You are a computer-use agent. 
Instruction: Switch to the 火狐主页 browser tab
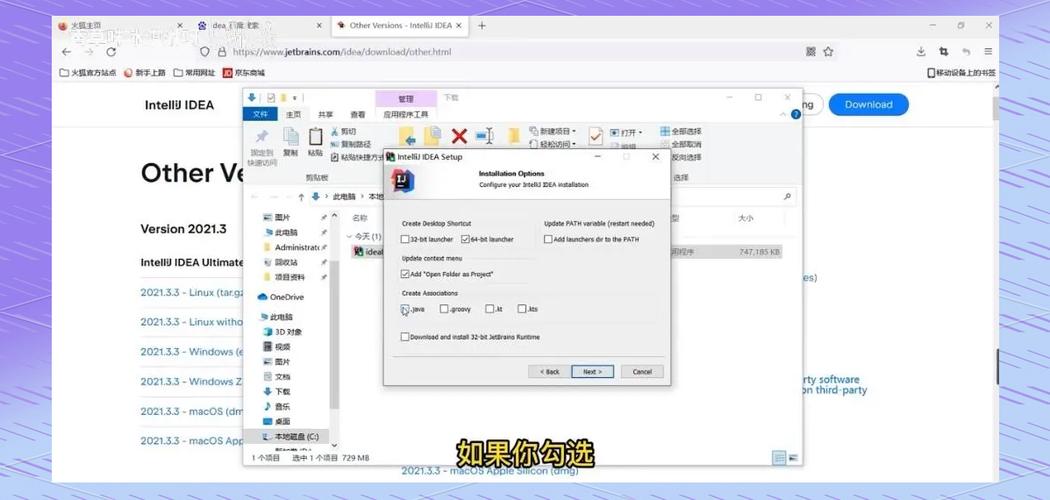[121, 25]
